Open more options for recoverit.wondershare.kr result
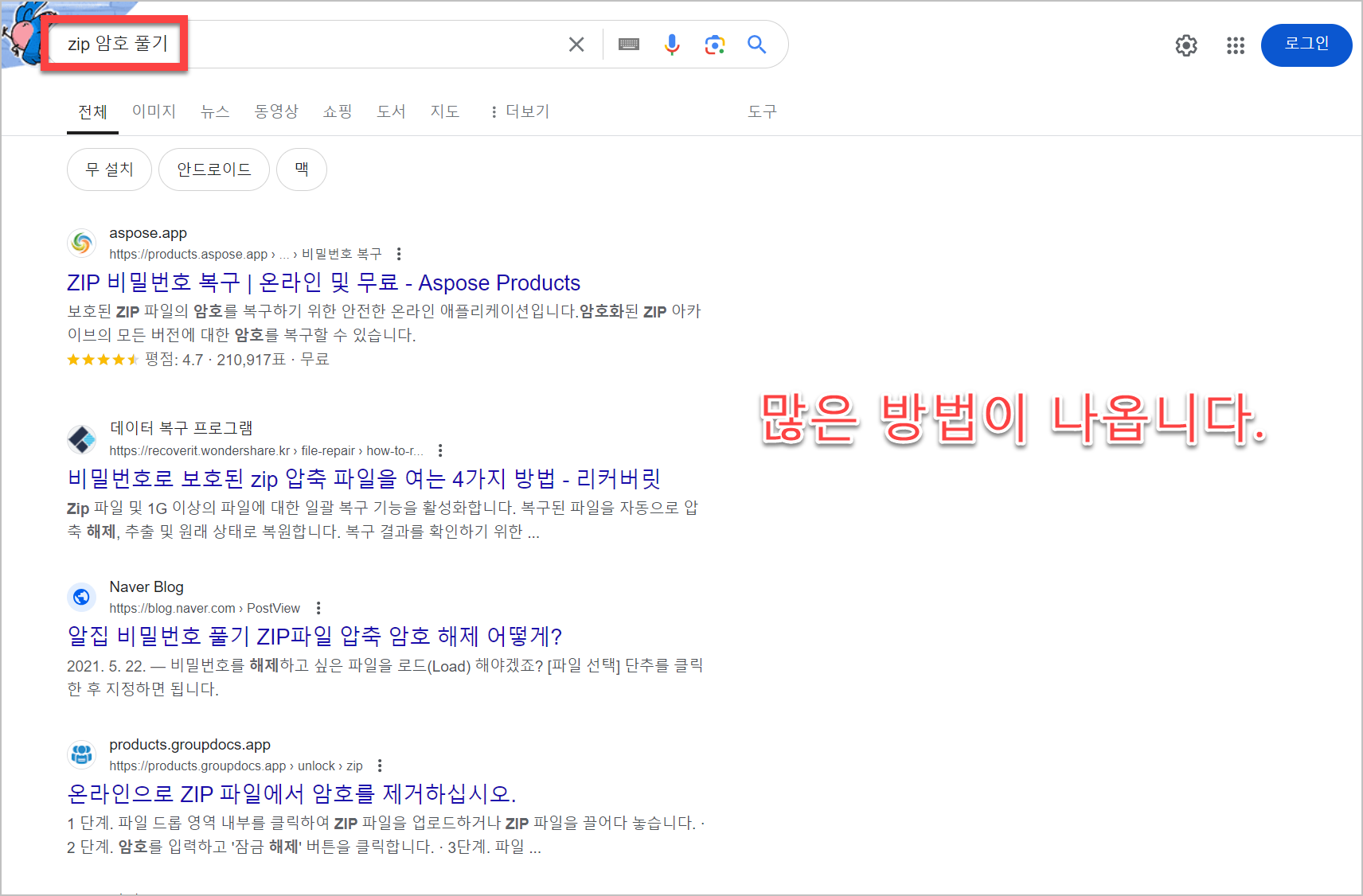Screen dimensions: 1363x896 click(x=440, y=450)
